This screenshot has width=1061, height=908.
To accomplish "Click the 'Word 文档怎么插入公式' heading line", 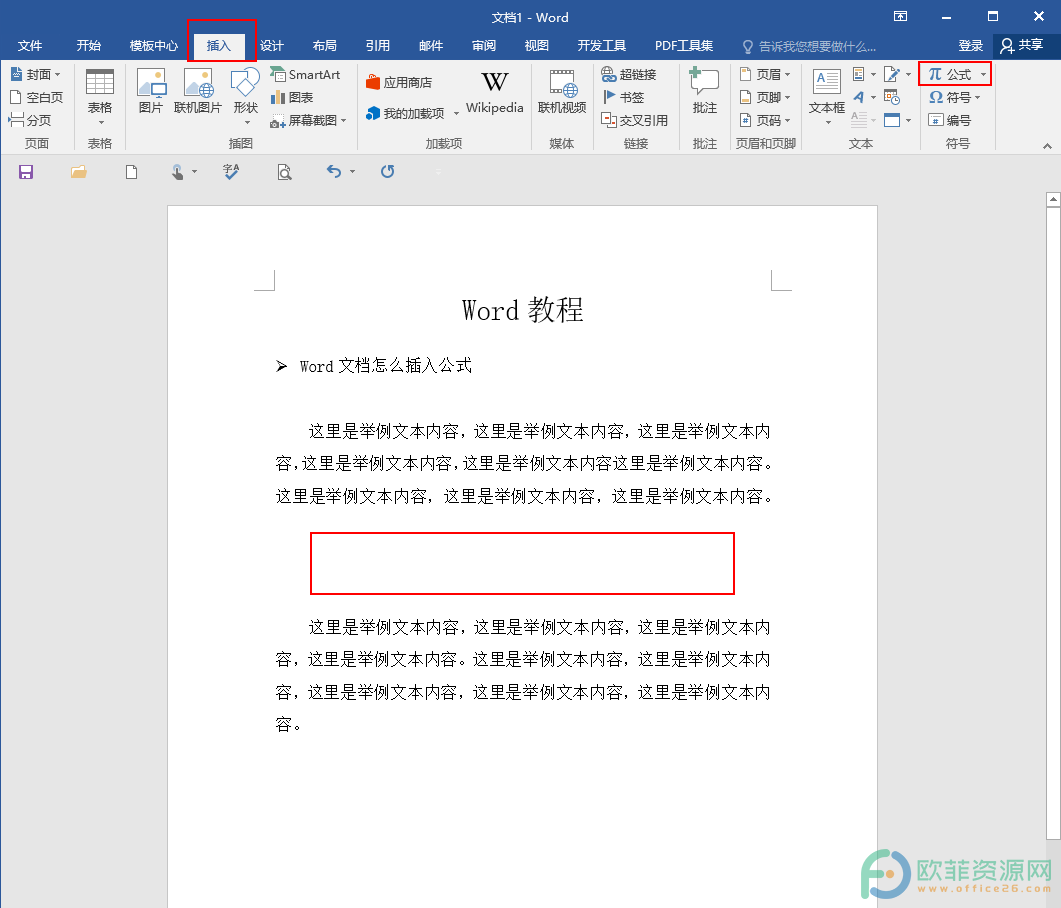I will pyautogui.click(x=386, y=366).
